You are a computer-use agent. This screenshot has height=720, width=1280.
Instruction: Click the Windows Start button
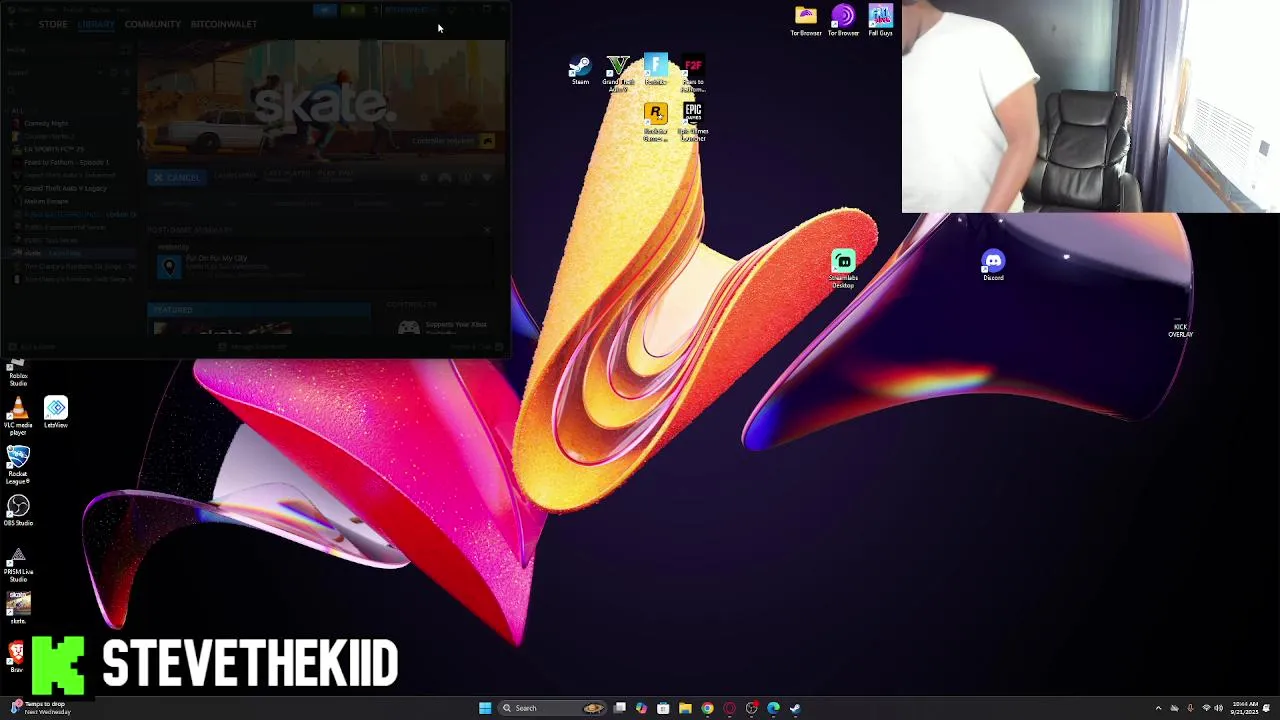tap(485, 708)
